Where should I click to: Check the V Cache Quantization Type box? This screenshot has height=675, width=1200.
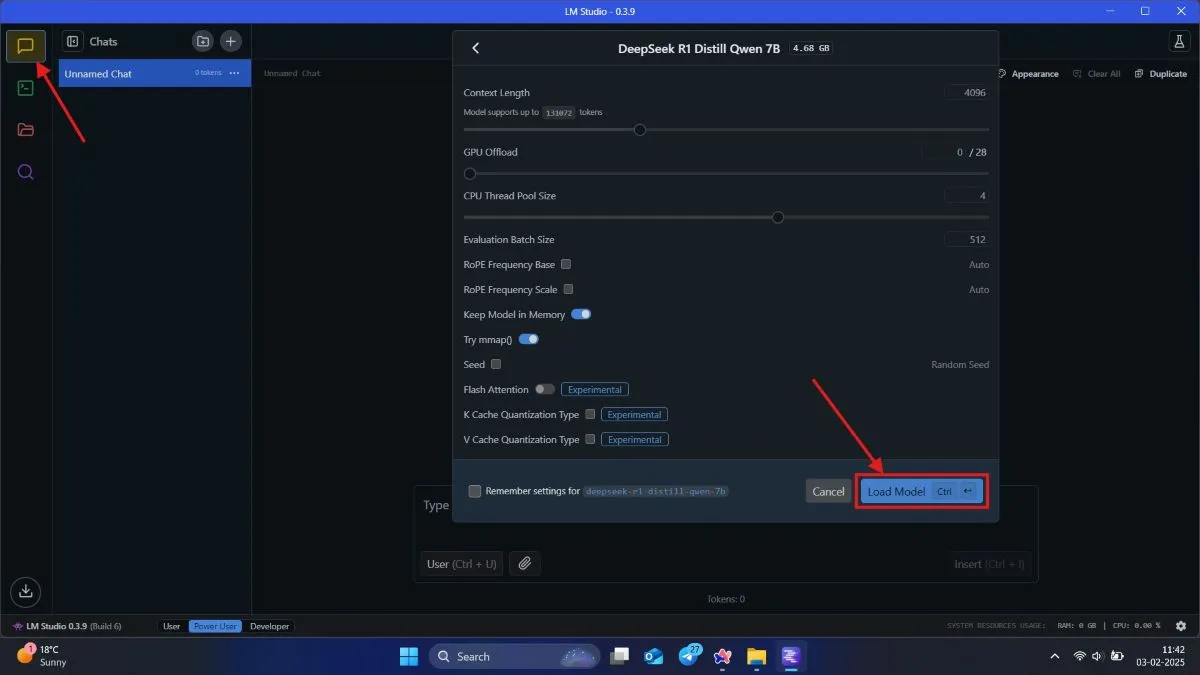590,439
